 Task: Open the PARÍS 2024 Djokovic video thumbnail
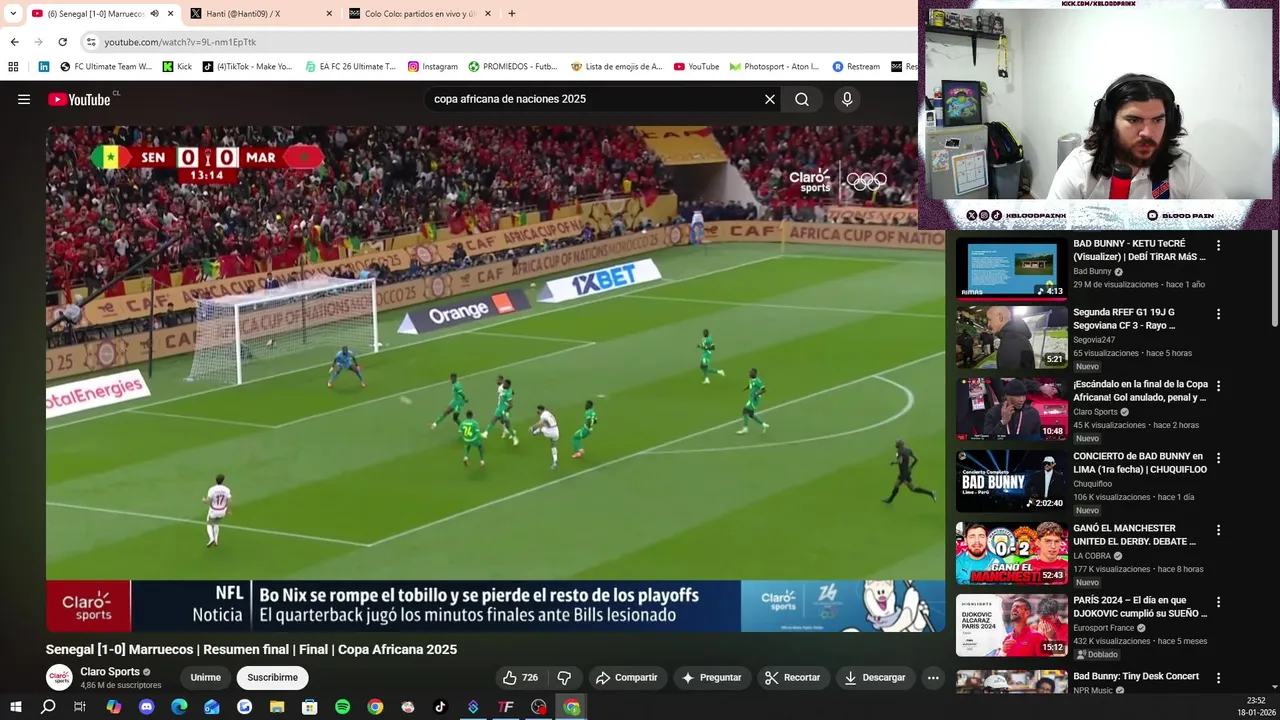click(1011, 625)
